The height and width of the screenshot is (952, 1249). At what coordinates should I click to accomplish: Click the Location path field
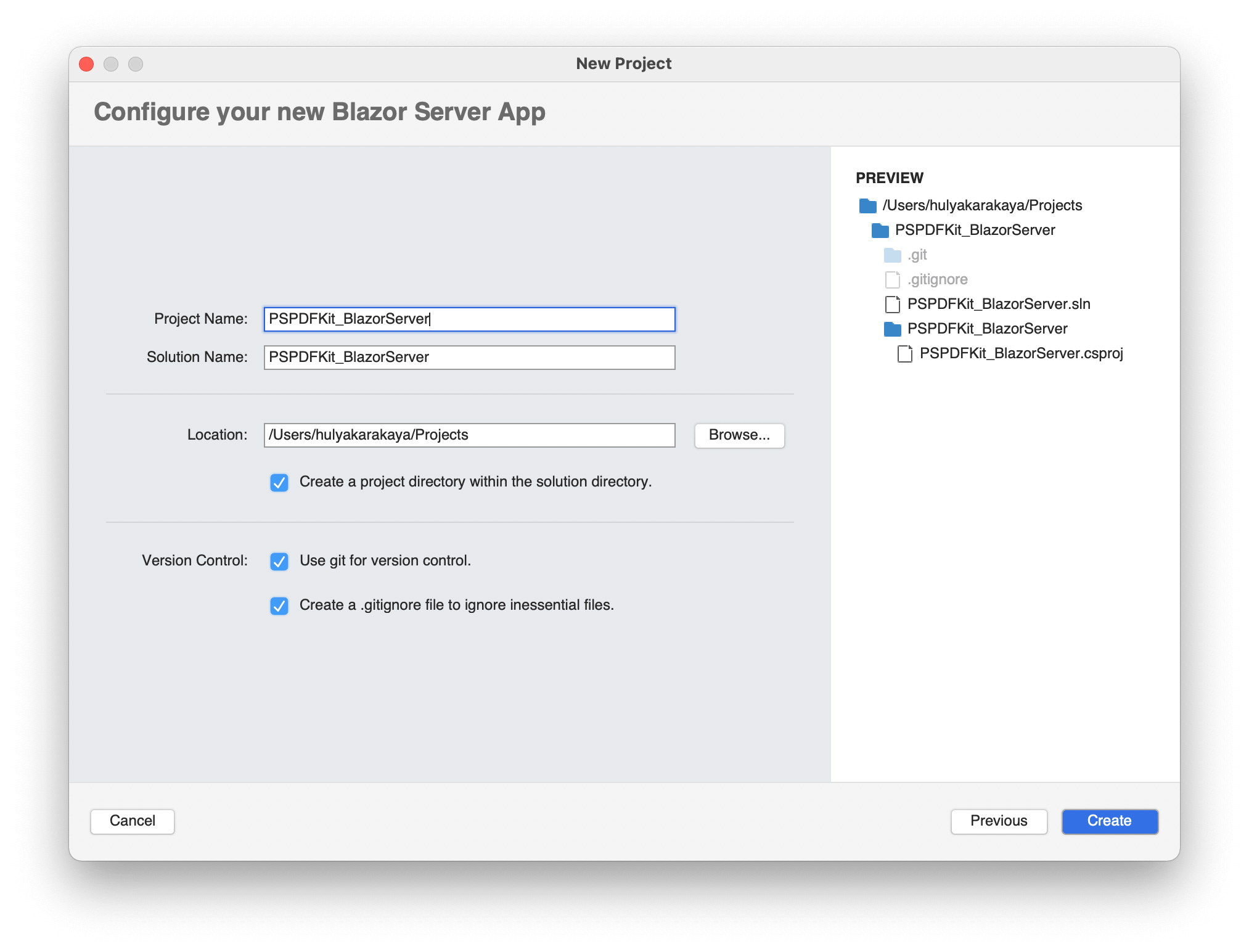[470, 435]
